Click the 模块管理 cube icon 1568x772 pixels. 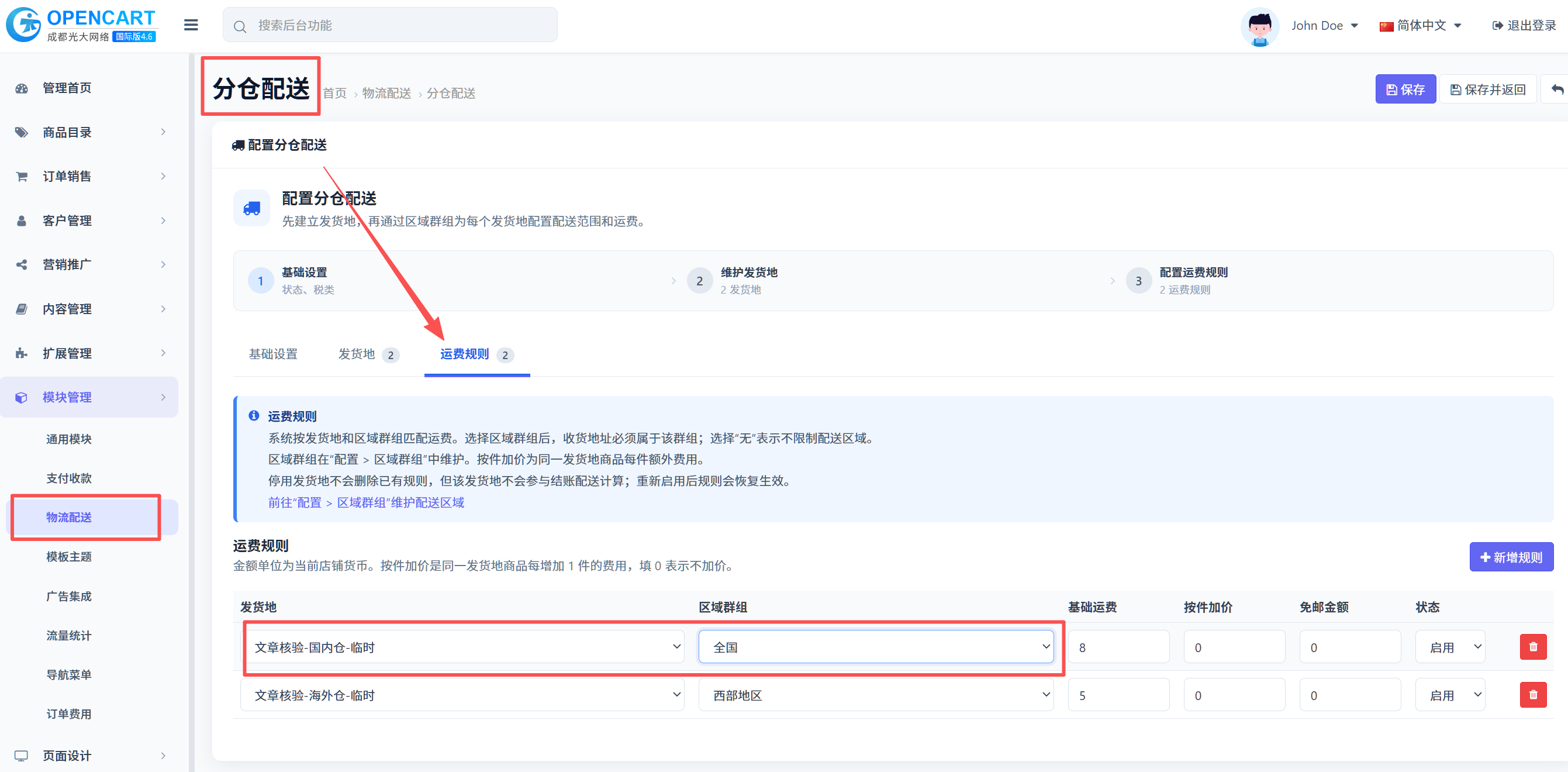tap(22, 397)
